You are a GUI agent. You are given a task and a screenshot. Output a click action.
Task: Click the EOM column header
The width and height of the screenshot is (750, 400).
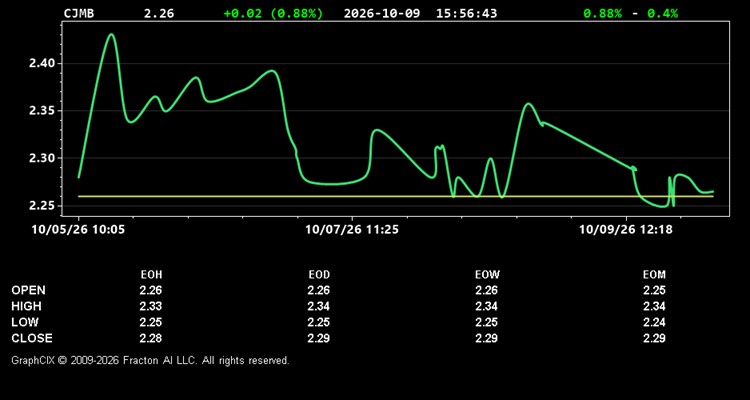click(x=654, y=275)
